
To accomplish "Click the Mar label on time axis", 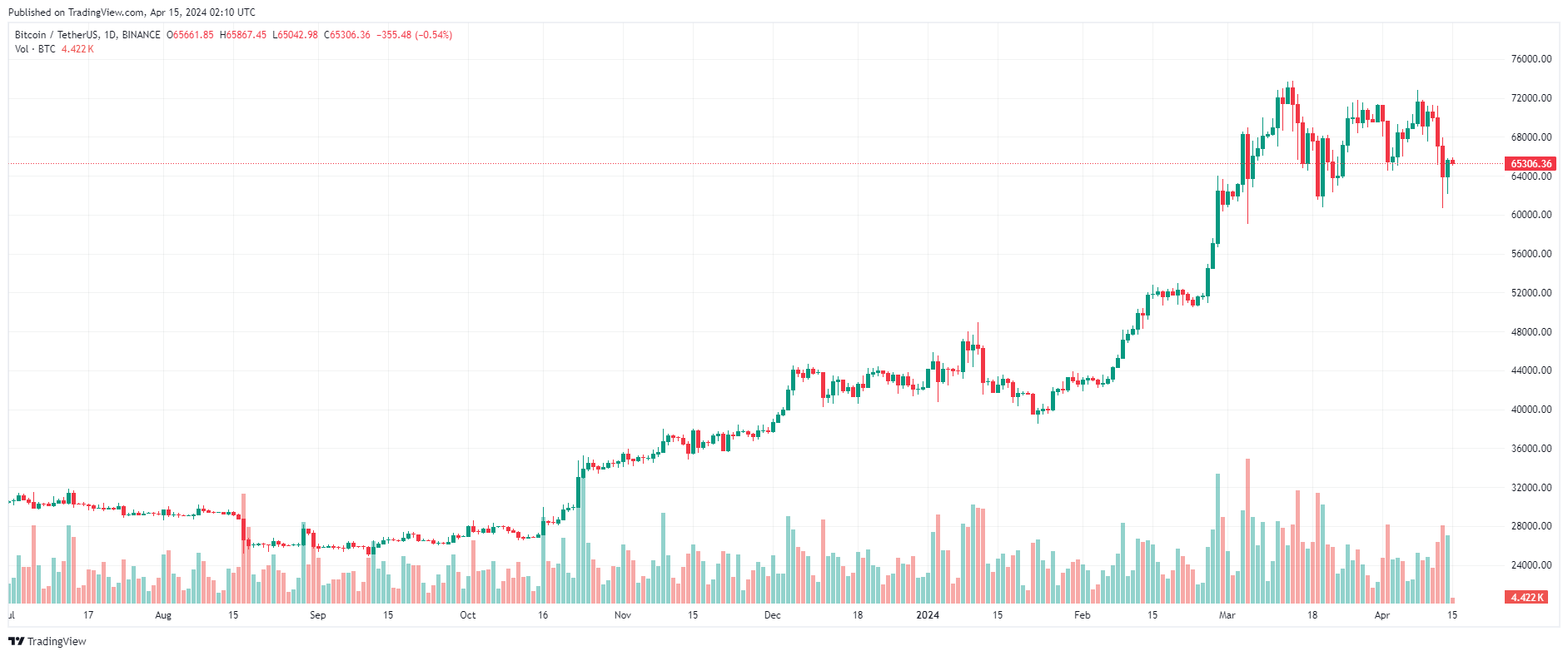I will [x=1227, y=615].
